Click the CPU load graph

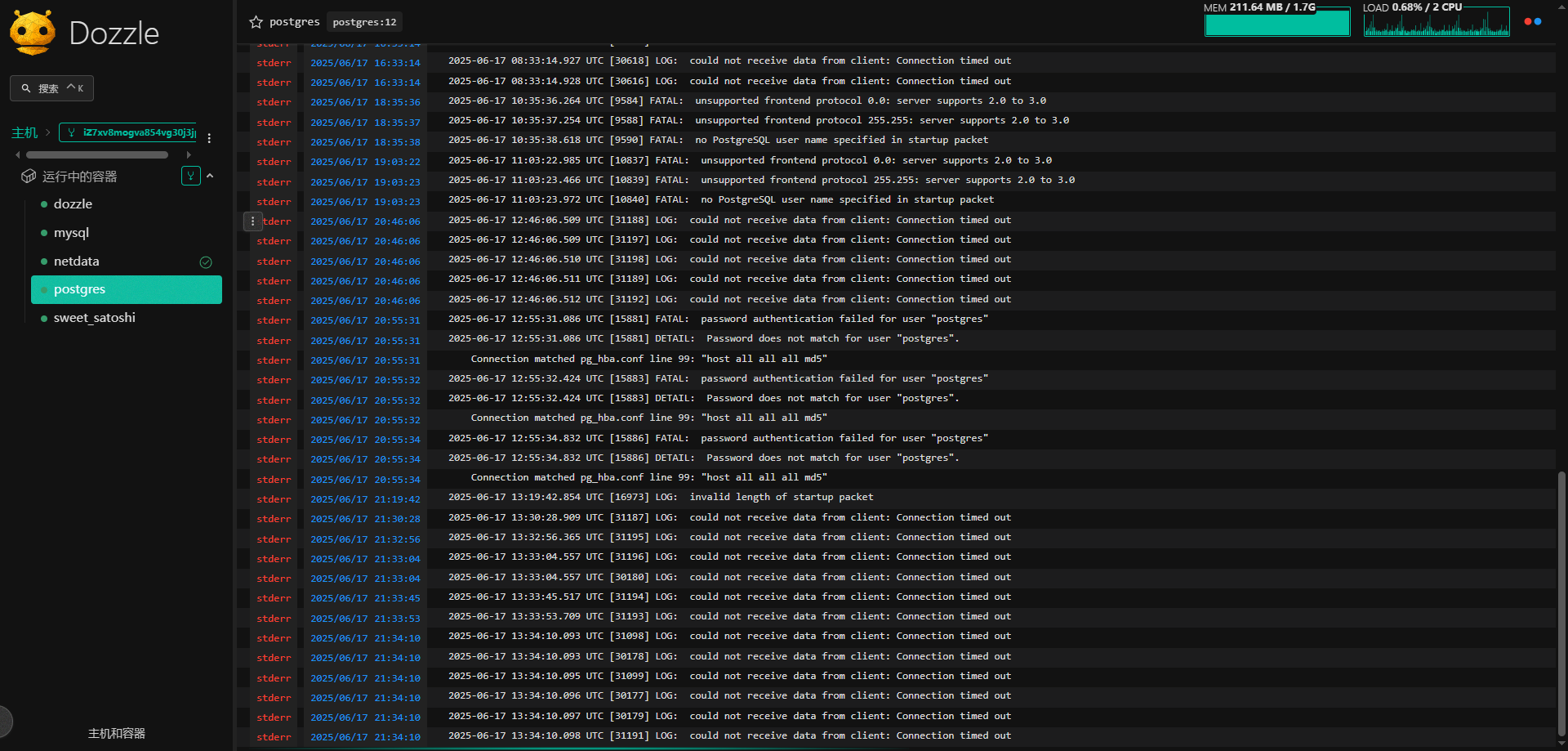(x=1437, y=24)
